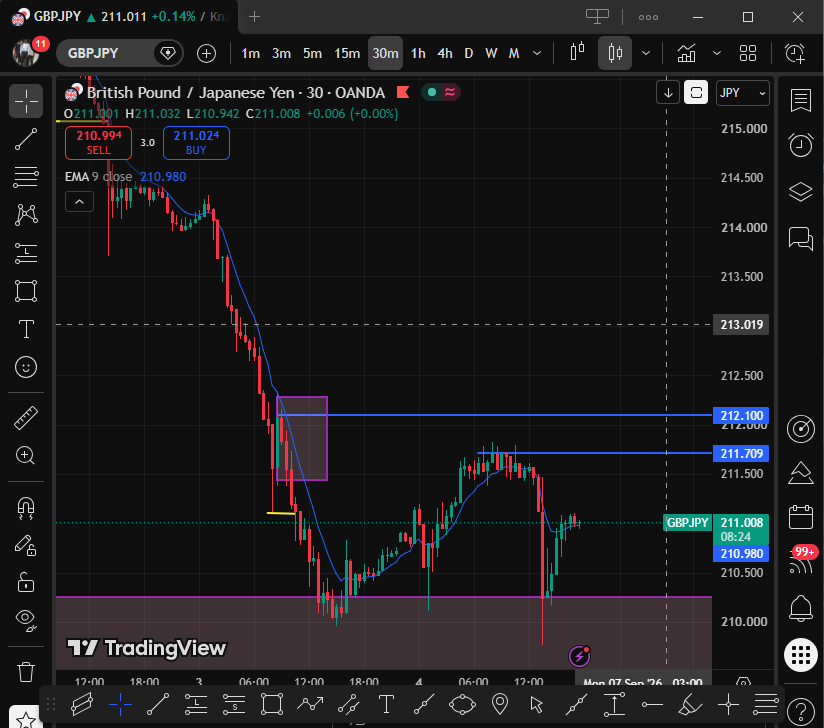Open the alerts clock panel
This screenshot has width=824, height=728.
(800, 145)
